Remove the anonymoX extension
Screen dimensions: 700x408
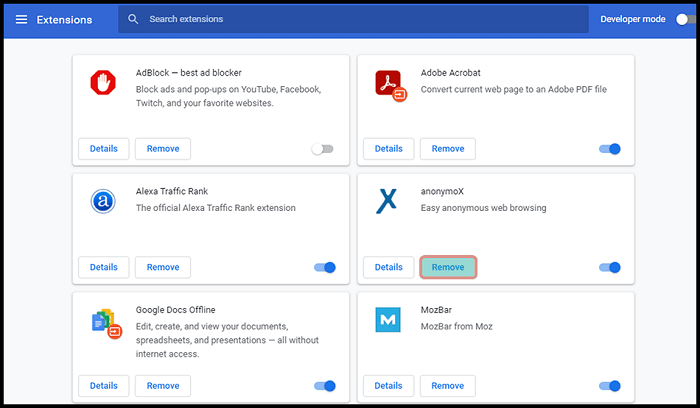click(x=448, y=267)
